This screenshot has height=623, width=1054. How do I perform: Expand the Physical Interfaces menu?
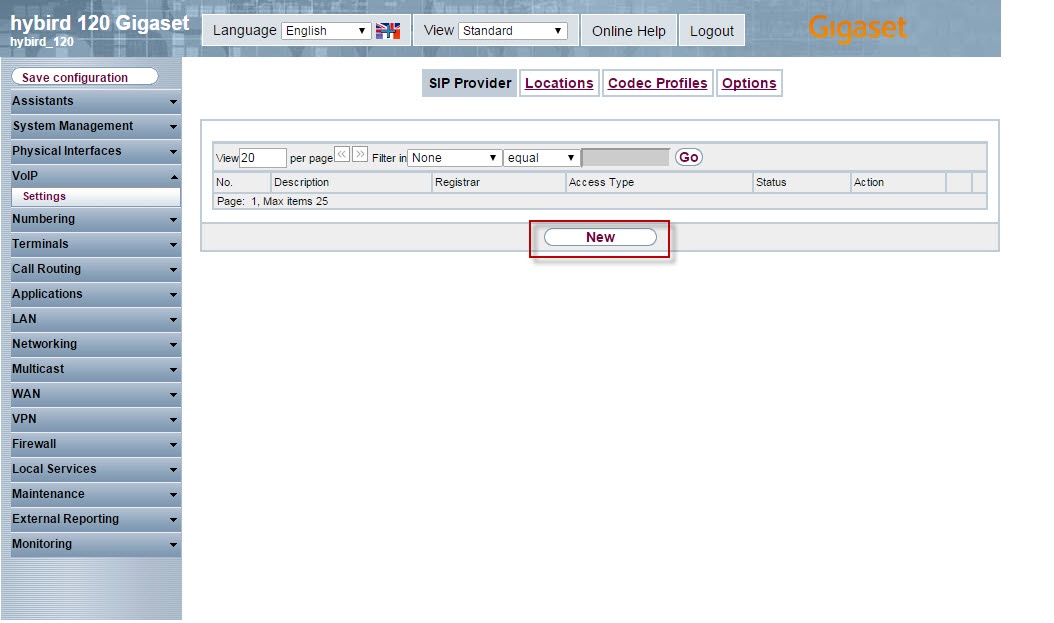tap(95, 151)
